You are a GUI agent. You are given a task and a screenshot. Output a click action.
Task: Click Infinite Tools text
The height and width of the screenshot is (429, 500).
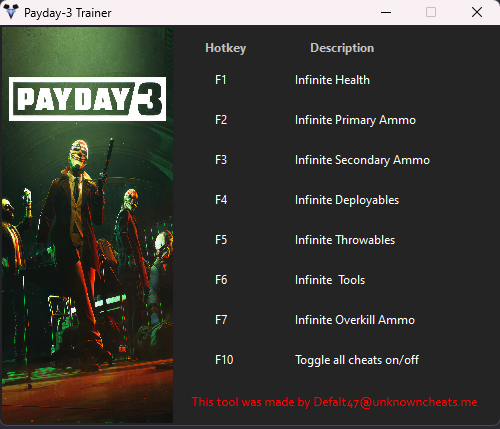330,280
